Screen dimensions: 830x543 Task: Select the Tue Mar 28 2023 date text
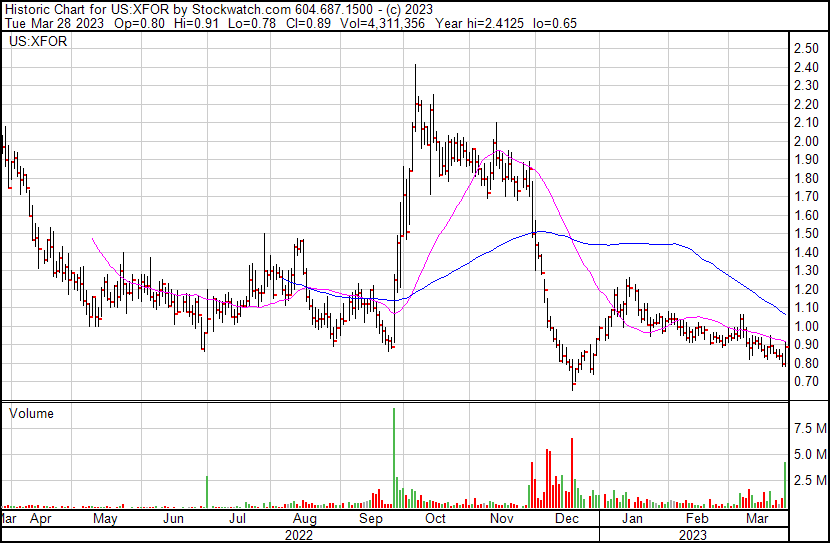pyautogui.click(x=45, y=22)
